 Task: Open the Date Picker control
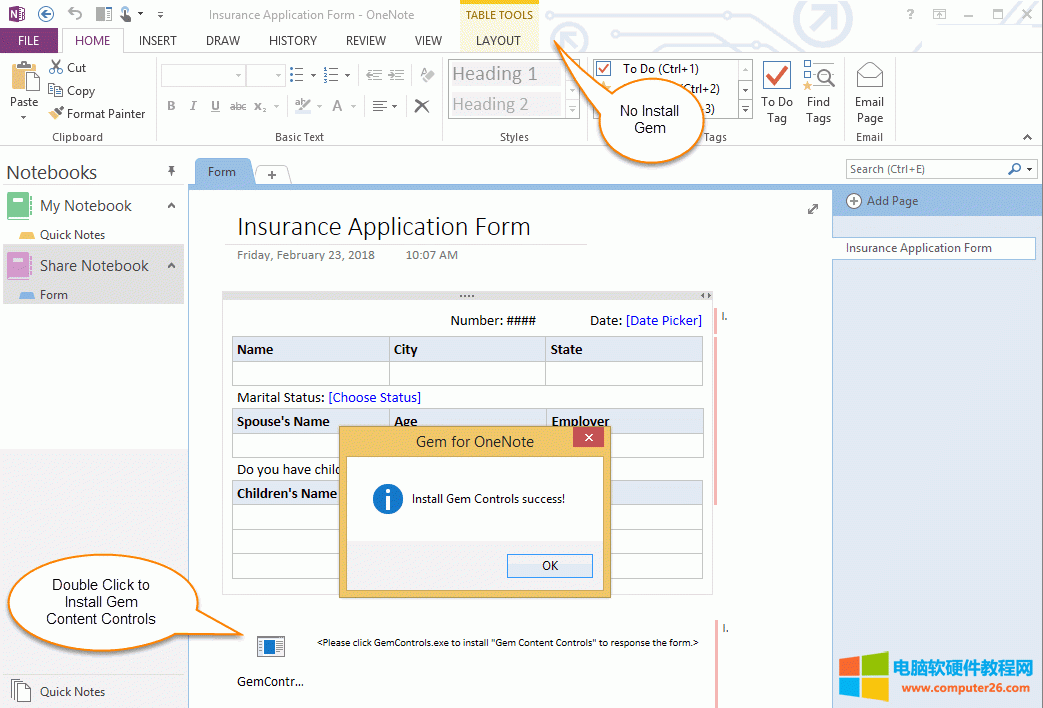click(x=664, y=321)
